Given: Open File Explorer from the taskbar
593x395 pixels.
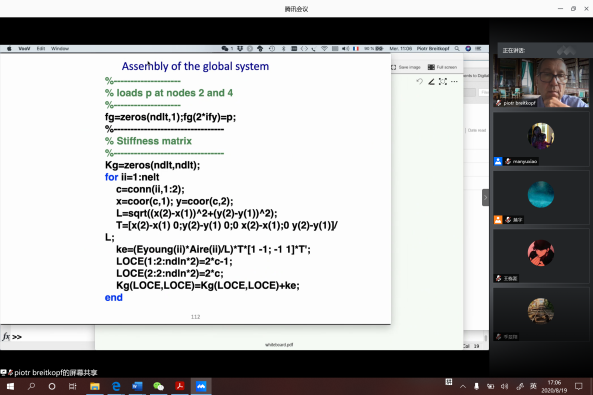Looking at the screenshot, I should coord(95,386).
